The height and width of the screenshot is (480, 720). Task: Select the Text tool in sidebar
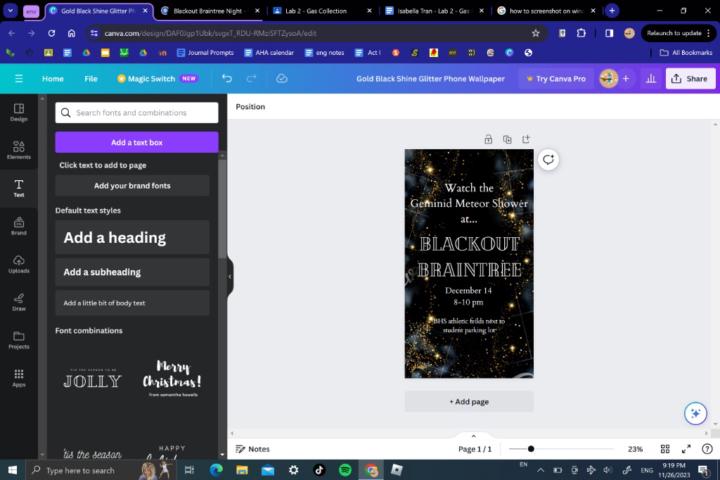19,188
